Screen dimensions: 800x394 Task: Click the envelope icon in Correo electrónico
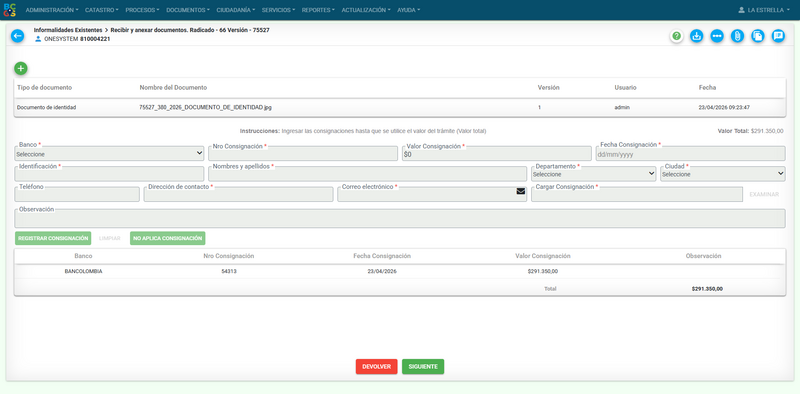[520, 191]
